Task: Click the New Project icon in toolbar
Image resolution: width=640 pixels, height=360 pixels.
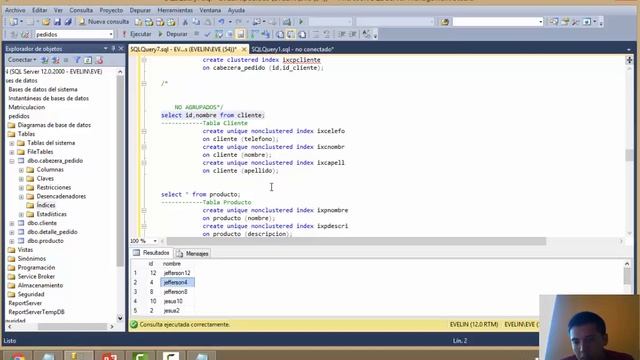Action: [14, 22]
